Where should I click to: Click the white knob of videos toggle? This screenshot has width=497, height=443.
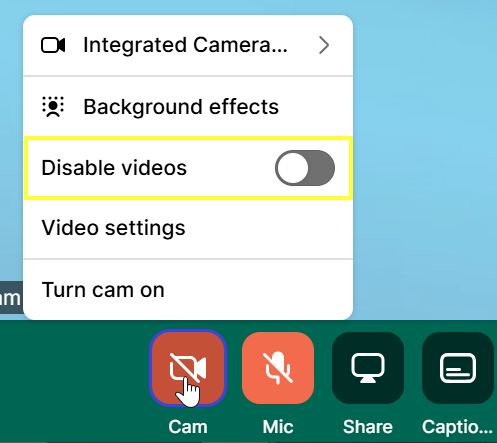point(292,168)
